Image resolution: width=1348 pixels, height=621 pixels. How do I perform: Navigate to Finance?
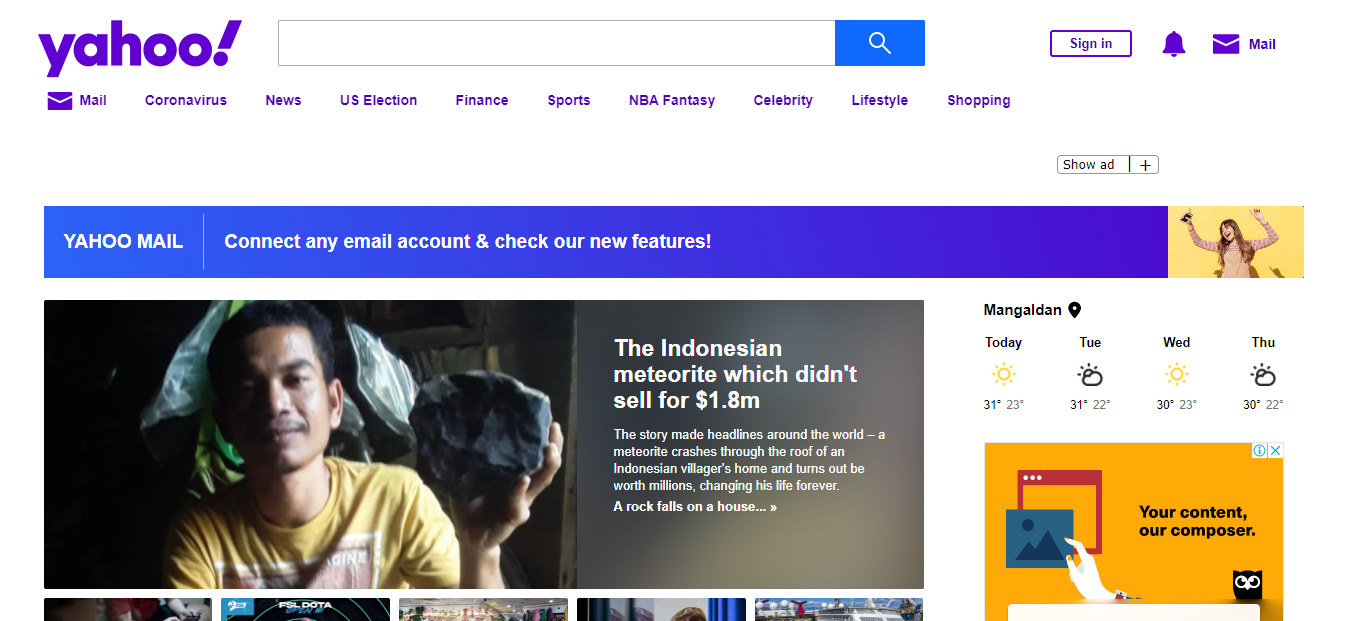coord(482,100)
